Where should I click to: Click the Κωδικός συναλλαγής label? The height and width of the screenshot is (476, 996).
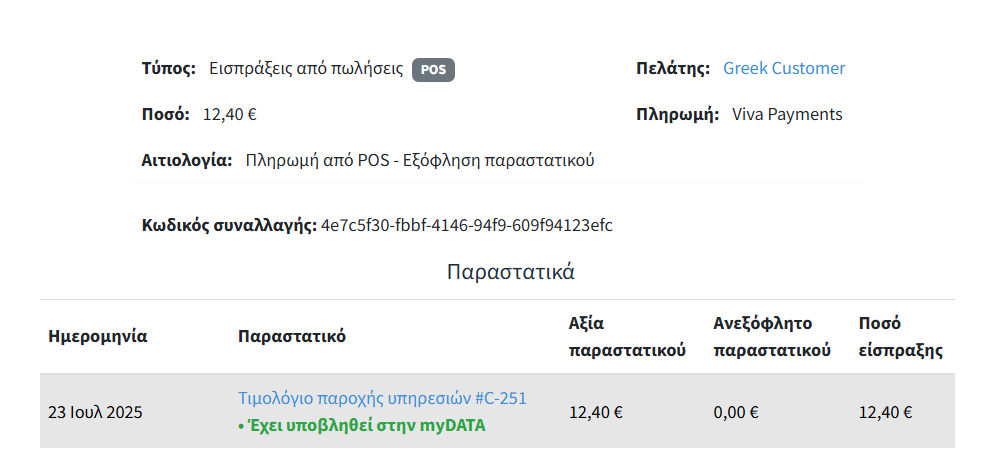tap(229, 225)
